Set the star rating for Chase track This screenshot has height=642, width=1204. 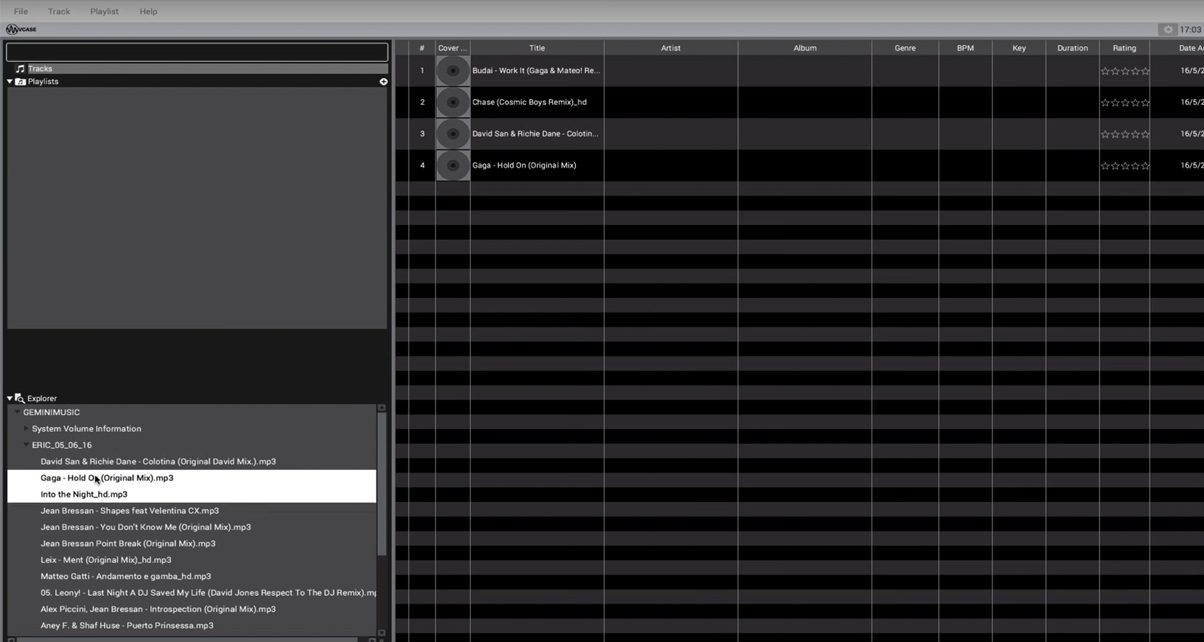tap(1125, 103)
